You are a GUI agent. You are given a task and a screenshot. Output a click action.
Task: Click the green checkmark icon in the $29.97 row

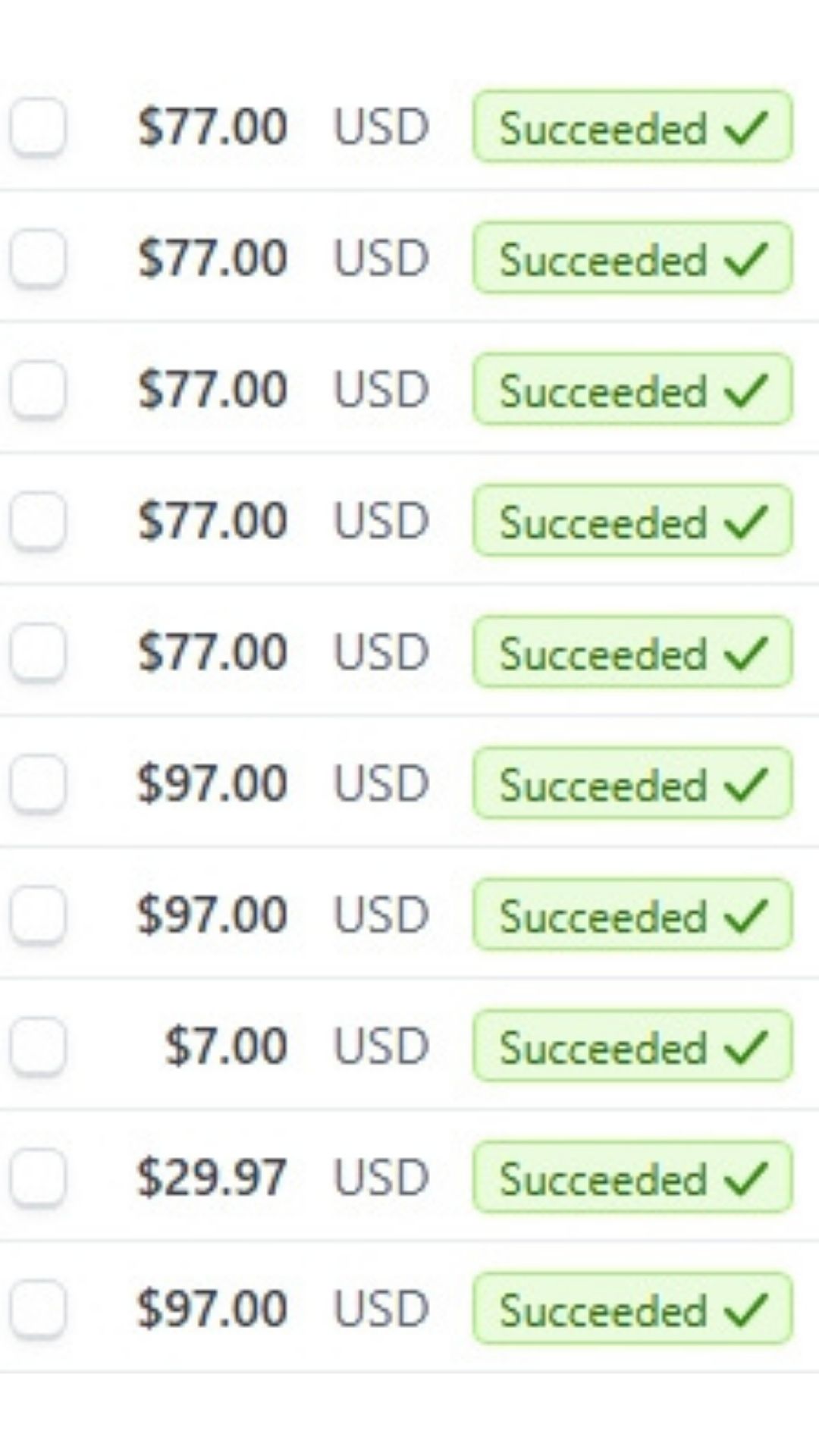[x=746, y=1178]
